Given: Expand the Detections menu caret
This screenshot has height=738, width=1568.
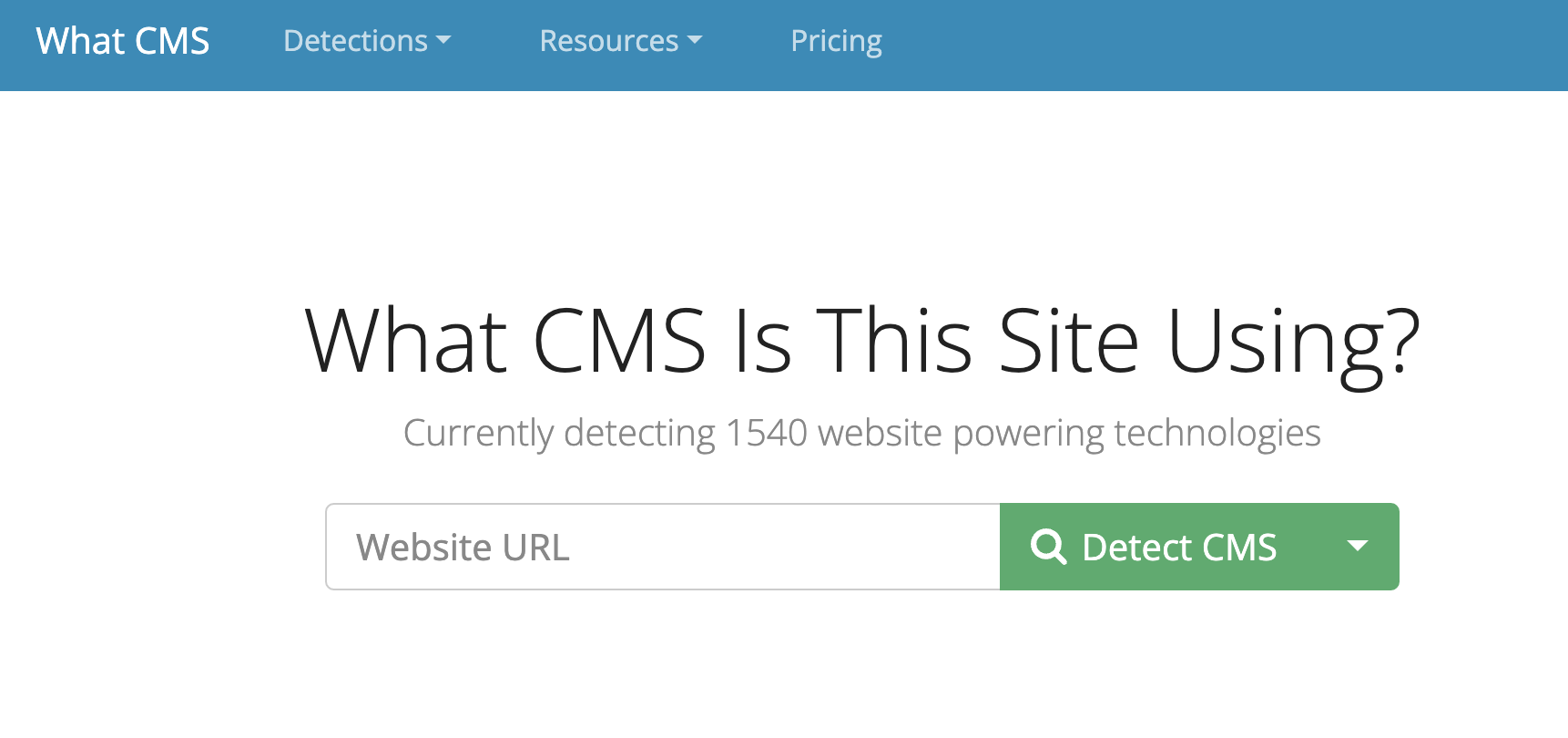Looking at the screenshot, I should pos(443,40).
